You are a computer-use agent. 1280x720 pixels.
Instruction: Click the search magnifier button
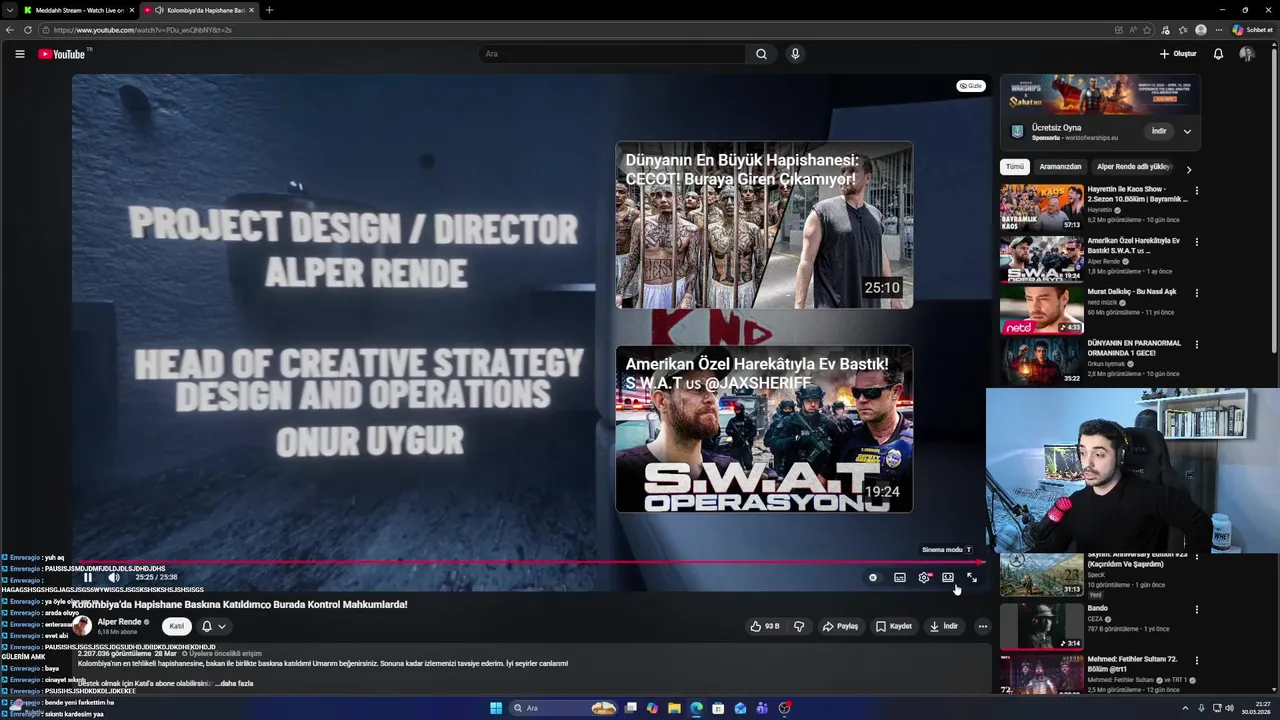(761, 54)
